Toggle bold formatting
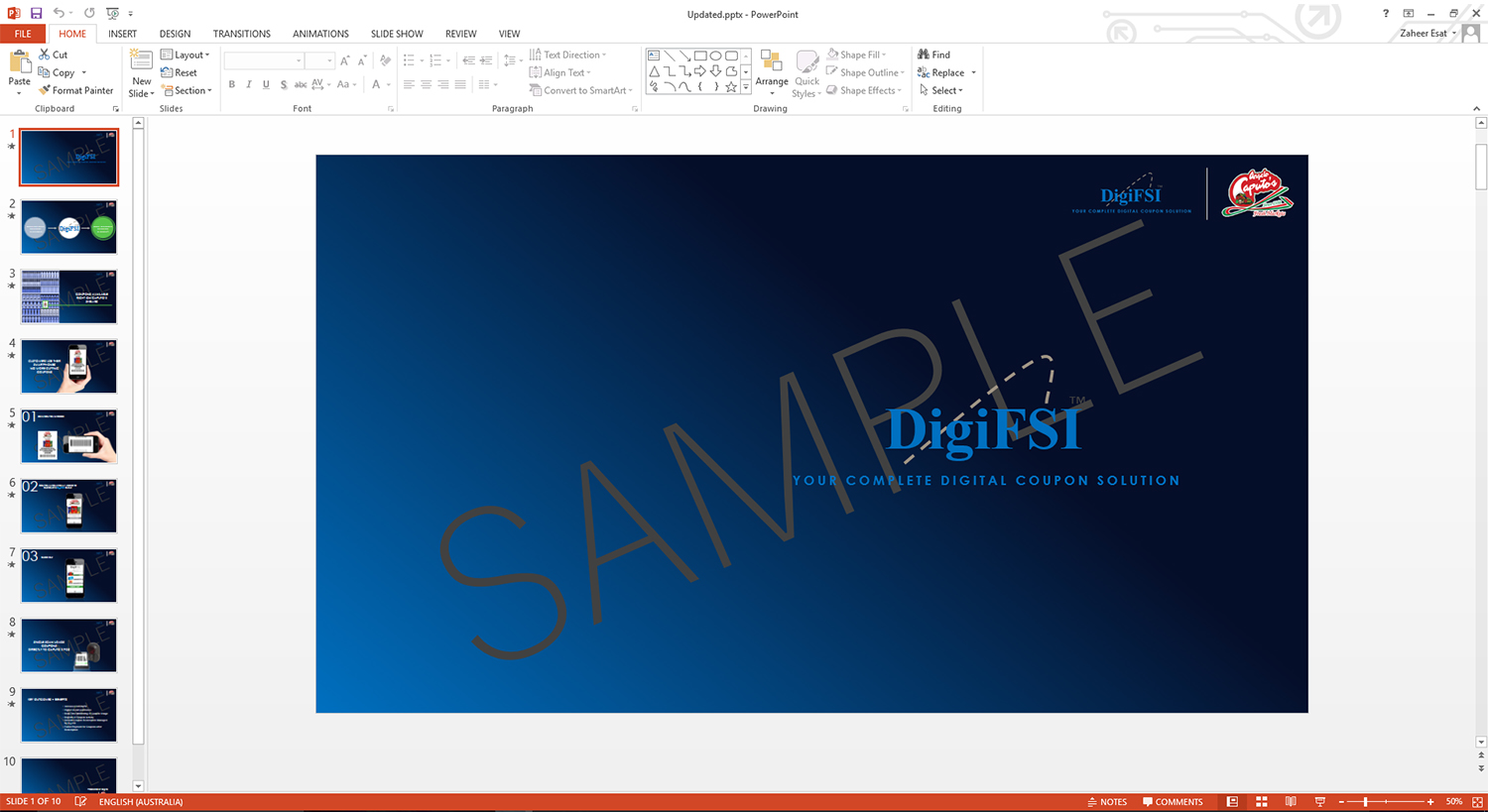The image size is (1488, 812). (x=231, y=84)
